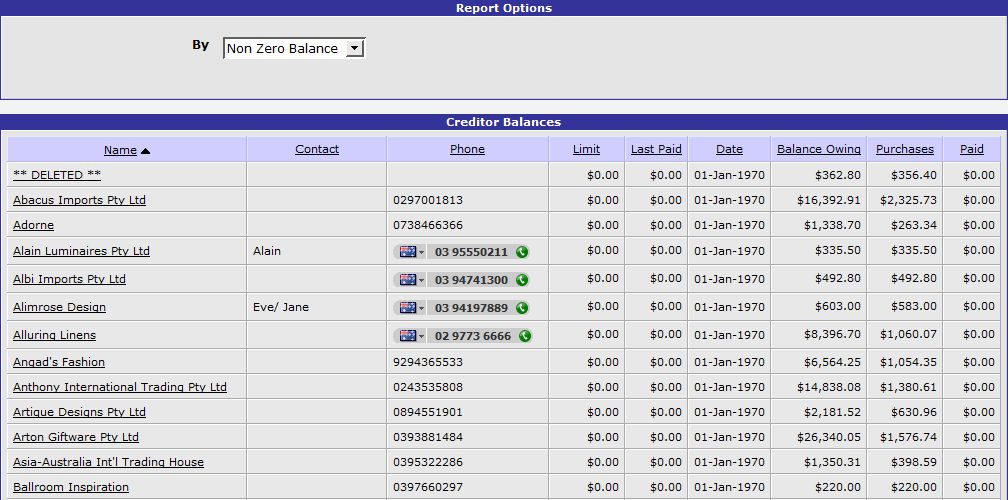Click phone number 03 94741300
1008x500 pixels.
(471, 280)
